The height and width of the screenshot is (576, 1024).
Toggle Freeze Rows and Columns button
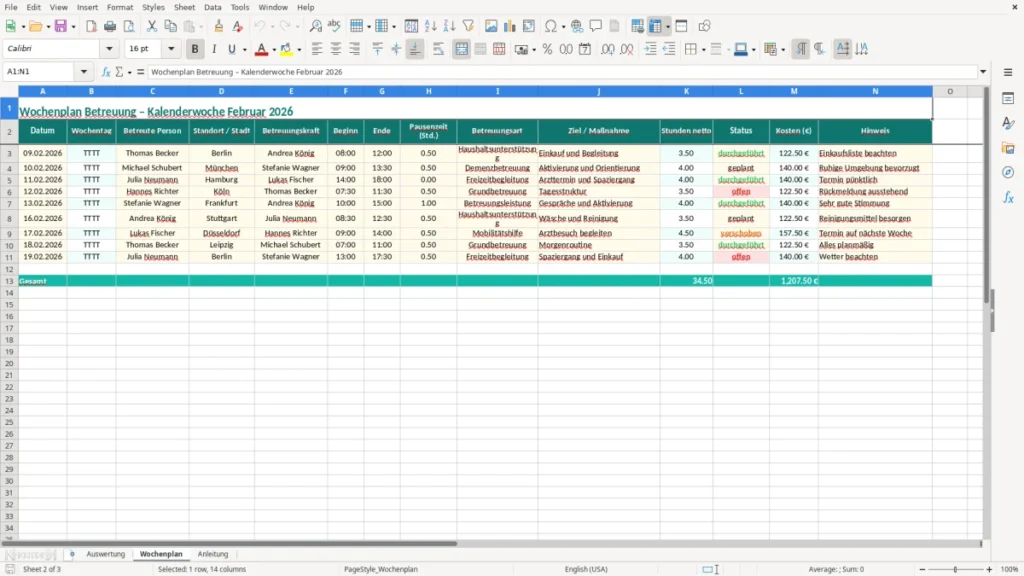click(x=655, y=26)
